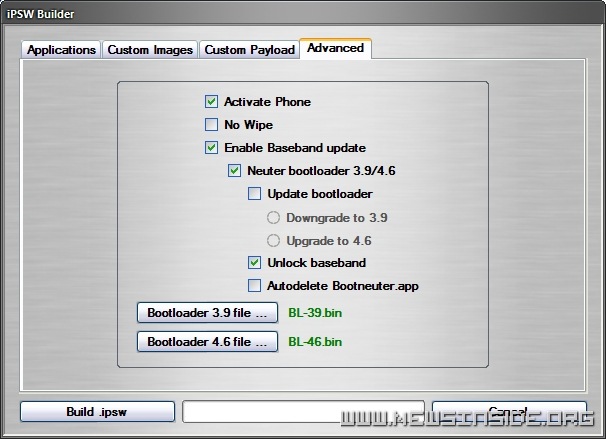Uncheck Neuter bootloader 3.9/4.6
The height and width of the screenshot is (439, 606).
point(235,171)
